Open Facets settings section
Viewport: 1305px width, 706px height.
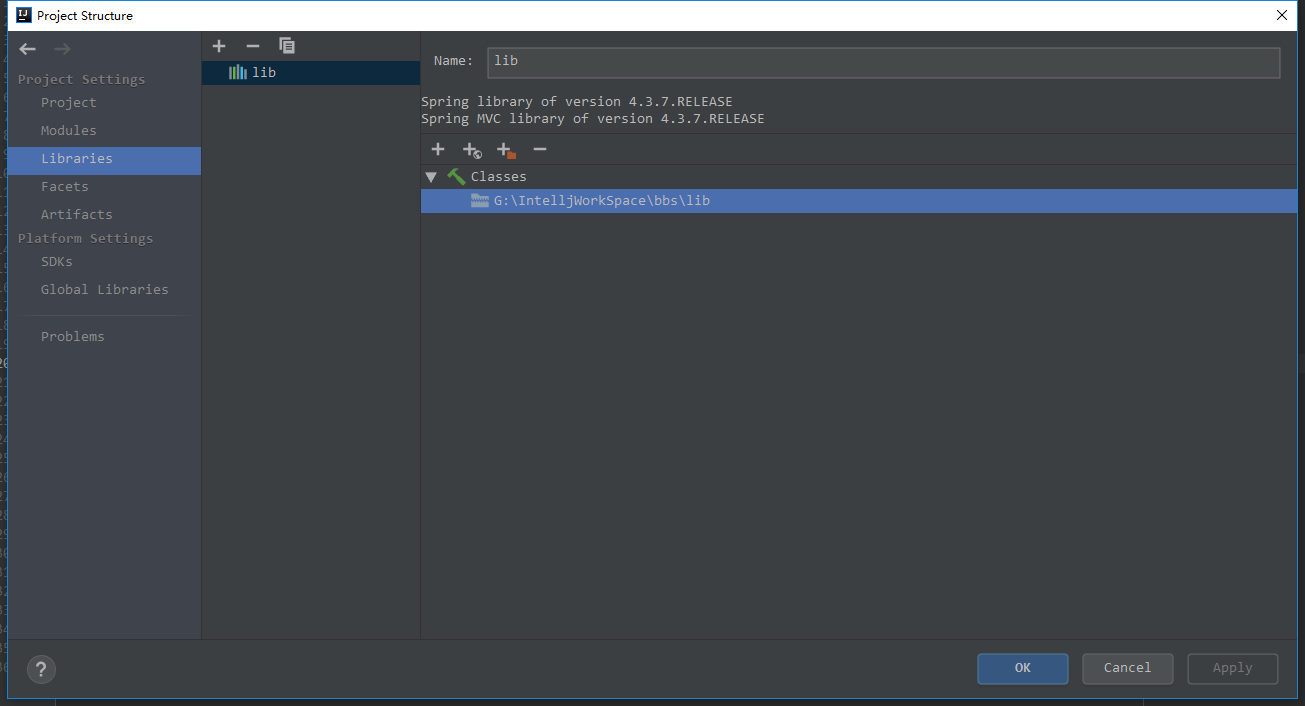click(x=65, y=187)
